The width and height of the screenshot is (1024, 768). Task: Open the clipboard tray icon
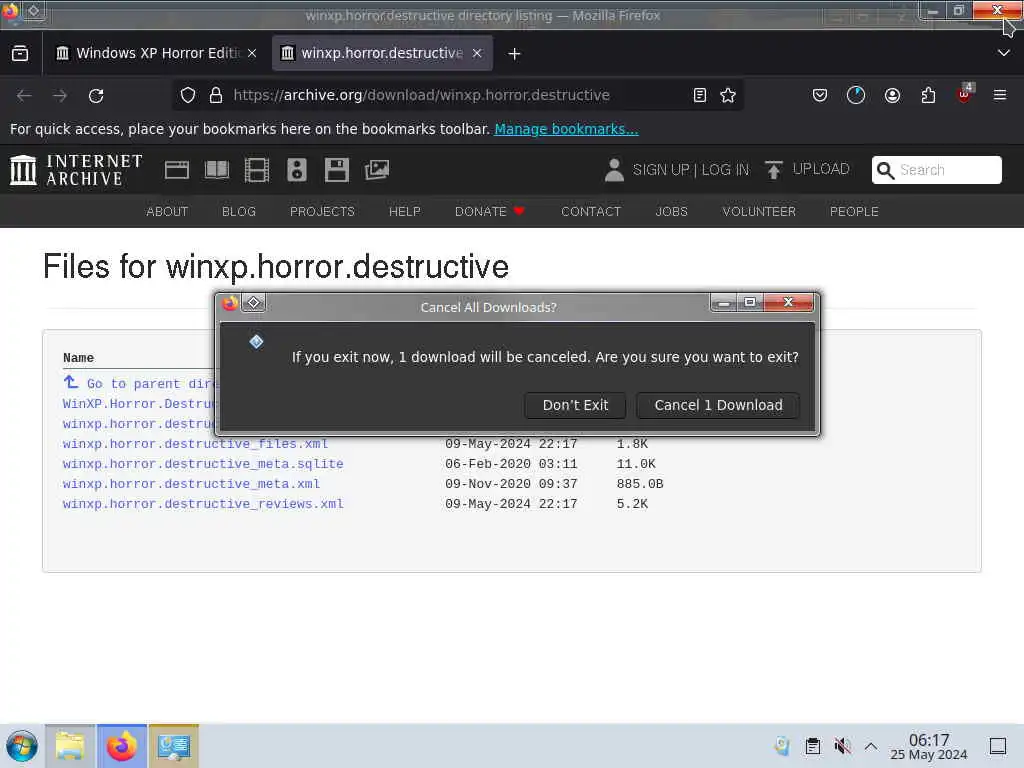tap(812, 746)
